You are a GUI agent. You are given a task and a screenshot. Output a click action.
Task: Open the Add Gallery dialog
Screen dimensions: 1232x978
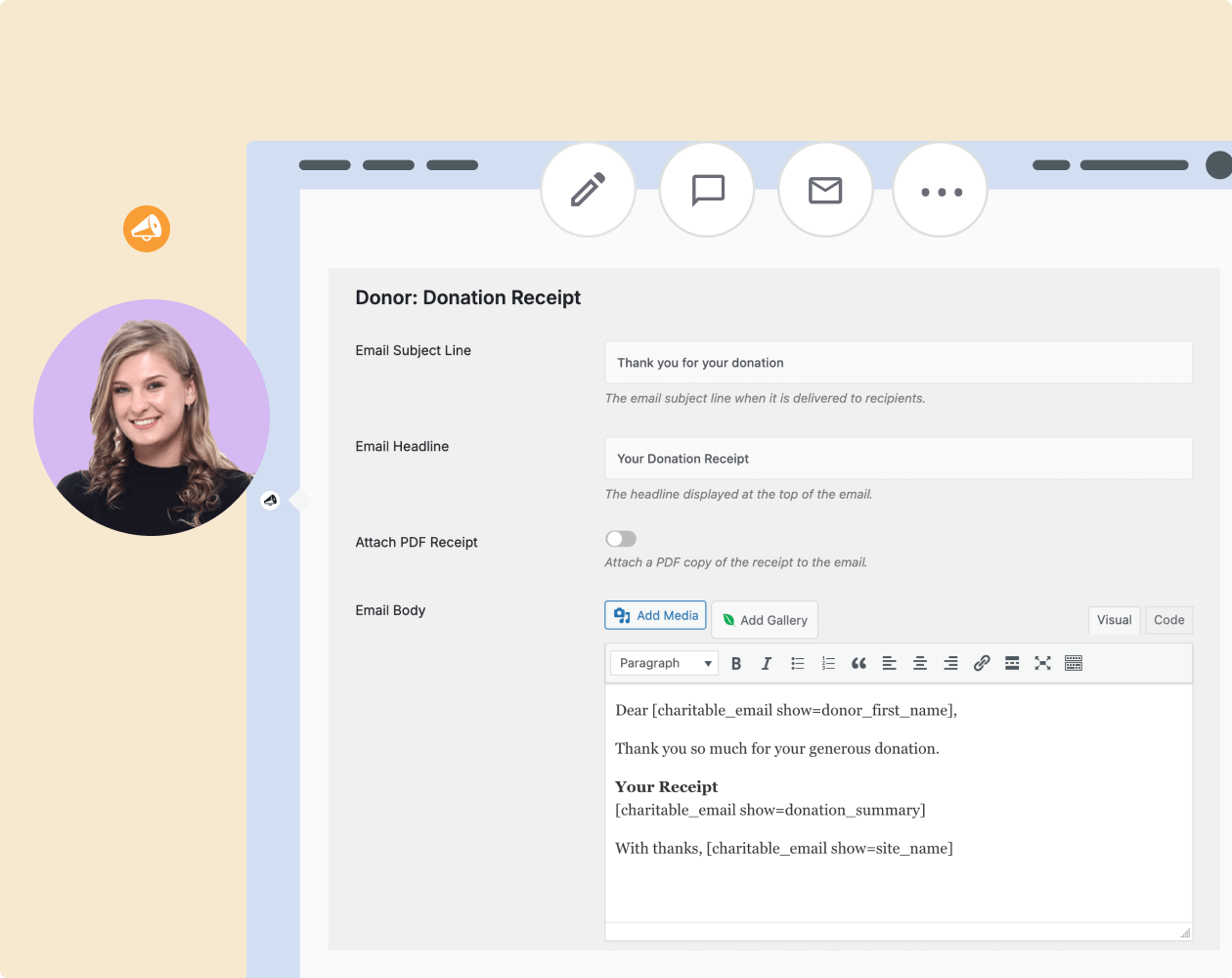click(x=765, y=619)
